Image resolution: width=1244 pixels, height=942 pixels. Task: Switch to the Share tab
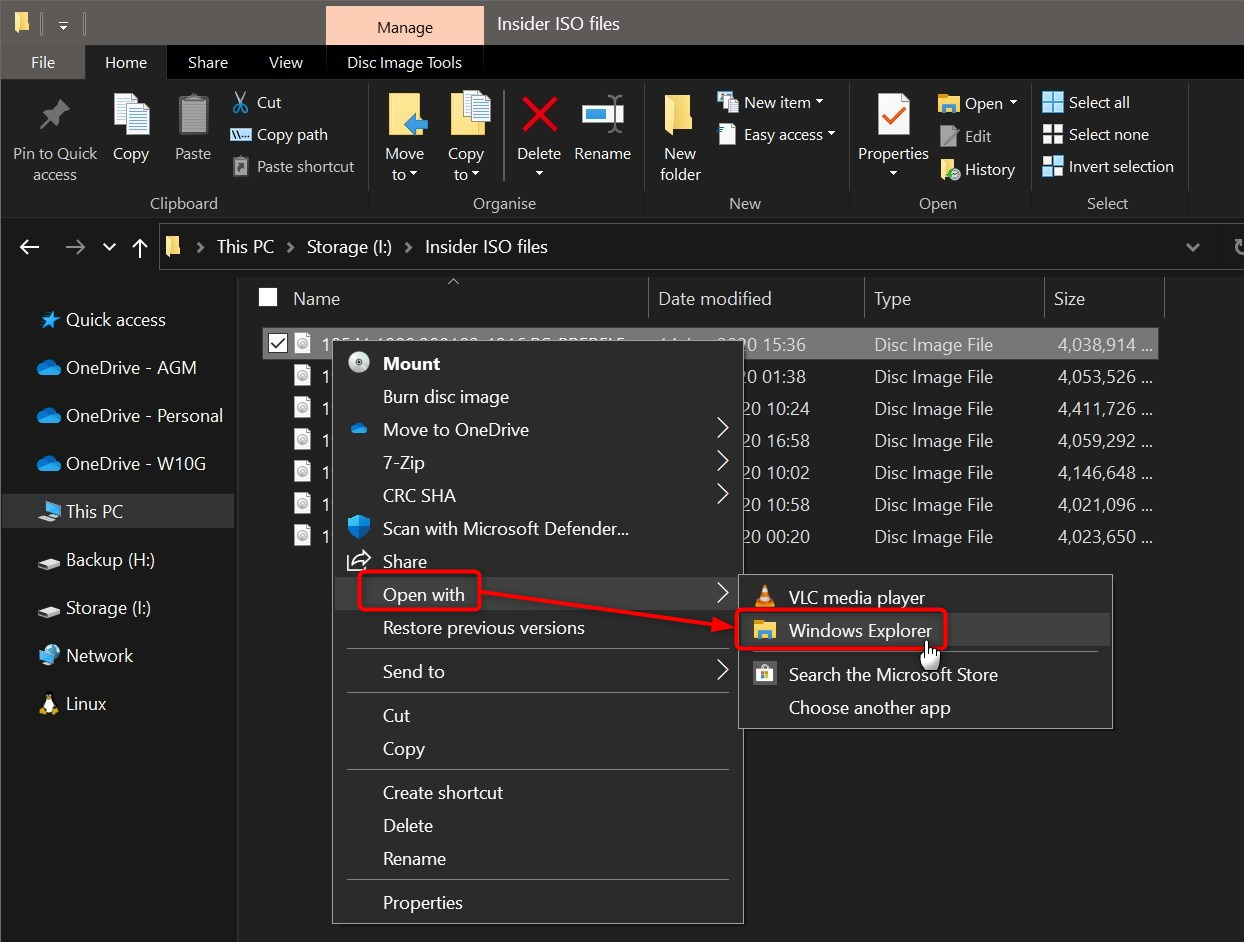[207, 62]
